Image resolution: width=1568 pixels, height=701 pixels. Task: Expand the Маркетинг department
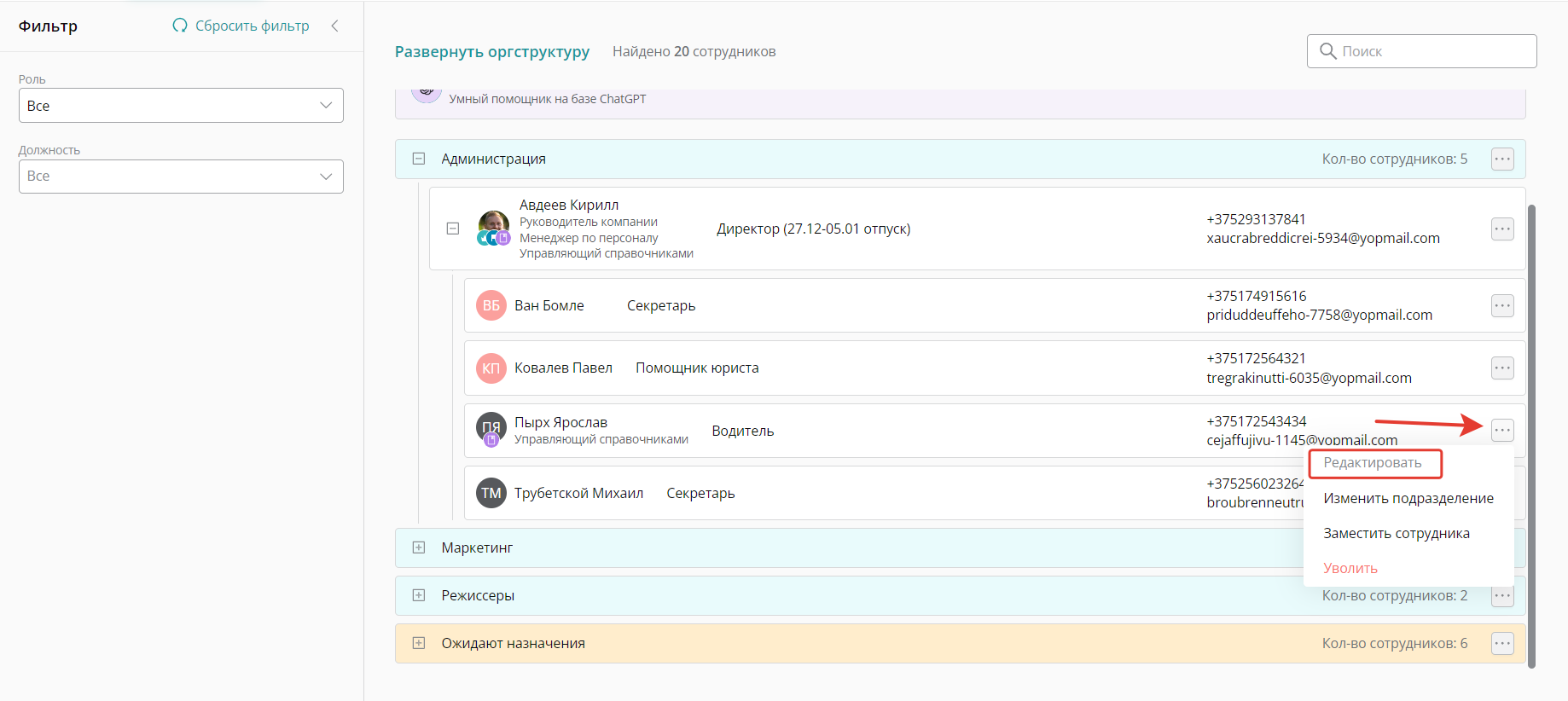[419, 547]
